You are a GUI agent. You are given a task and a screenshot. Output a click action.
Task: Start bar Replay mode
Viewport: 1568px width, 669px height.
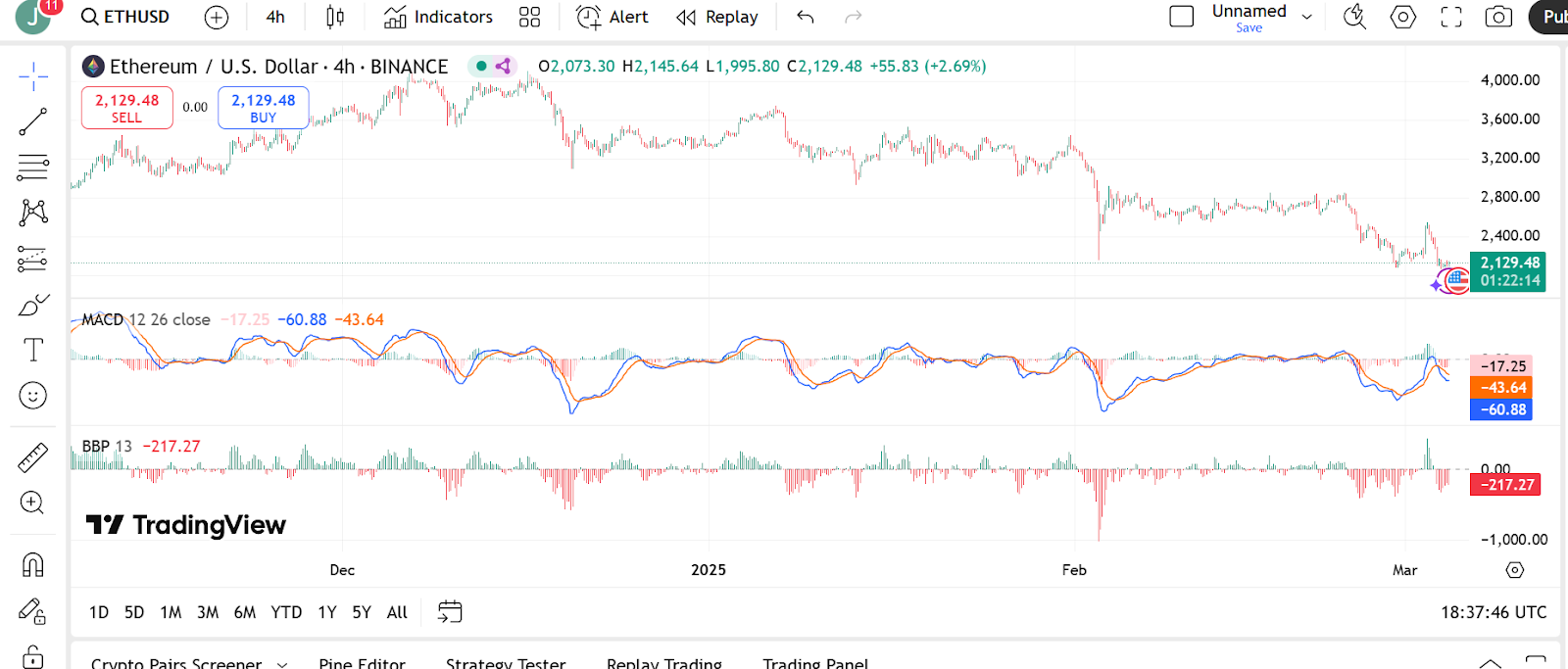coord(717,17)
